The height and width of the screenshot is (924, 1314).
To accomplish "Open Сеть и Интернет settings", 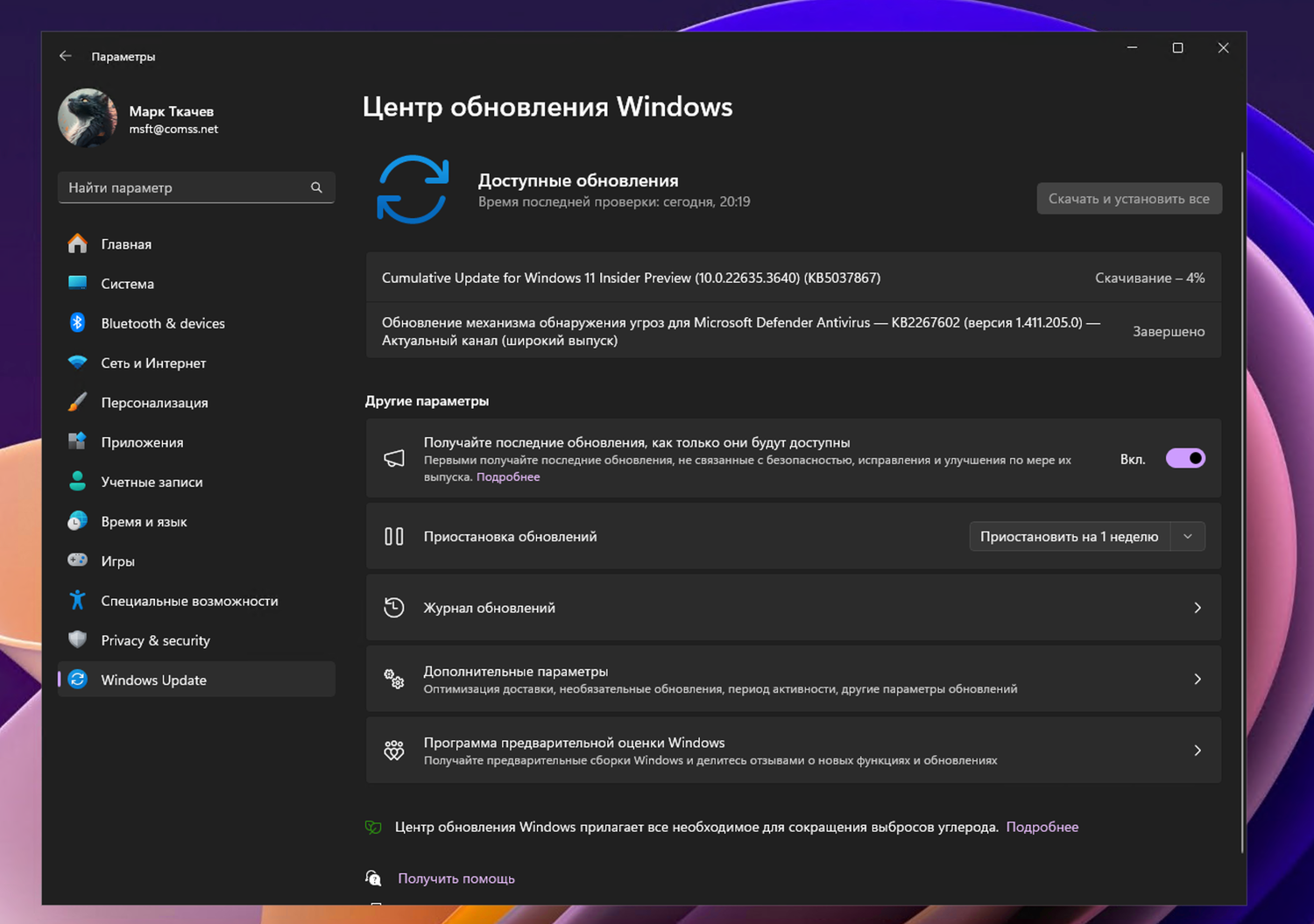I will click(196, 363).
